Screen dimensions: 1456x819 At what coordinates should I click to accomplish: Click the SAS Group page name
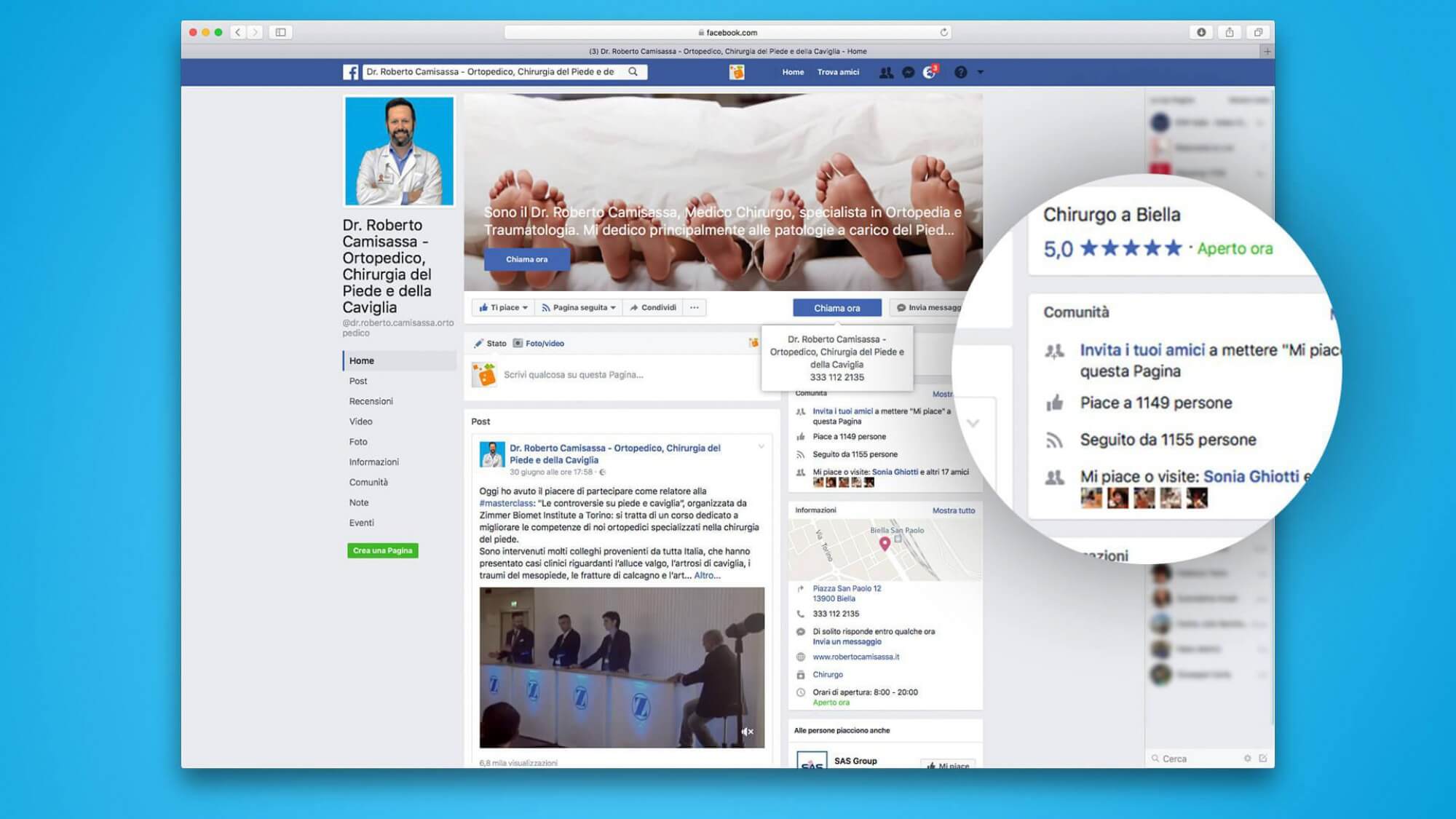(x=855, y=761)
